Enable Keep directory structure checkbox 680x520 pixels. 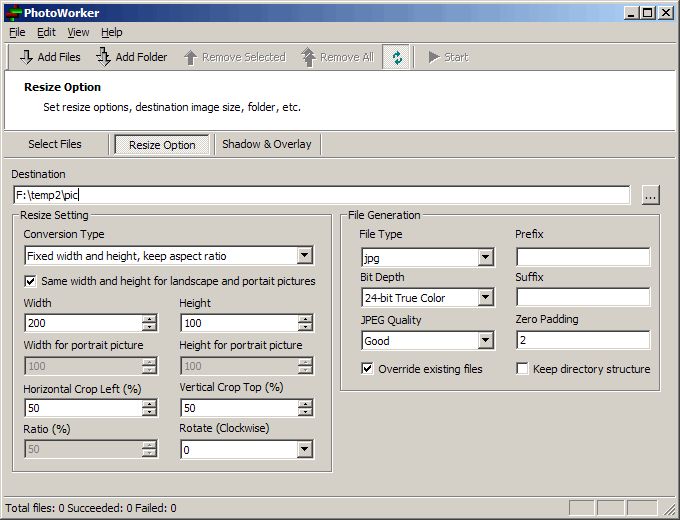(522, 369)
